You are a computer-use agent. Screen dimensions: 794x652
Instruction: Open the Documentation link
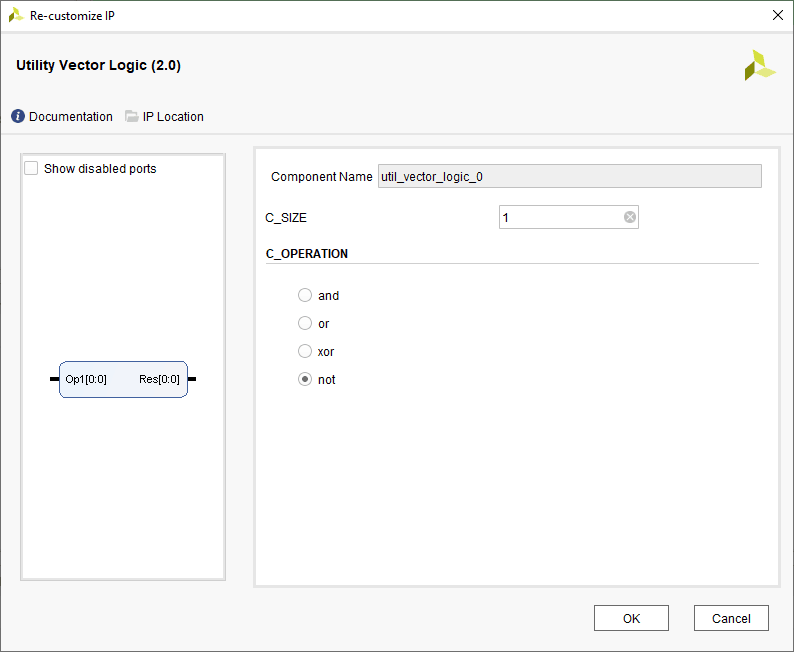tap(70, 117)
